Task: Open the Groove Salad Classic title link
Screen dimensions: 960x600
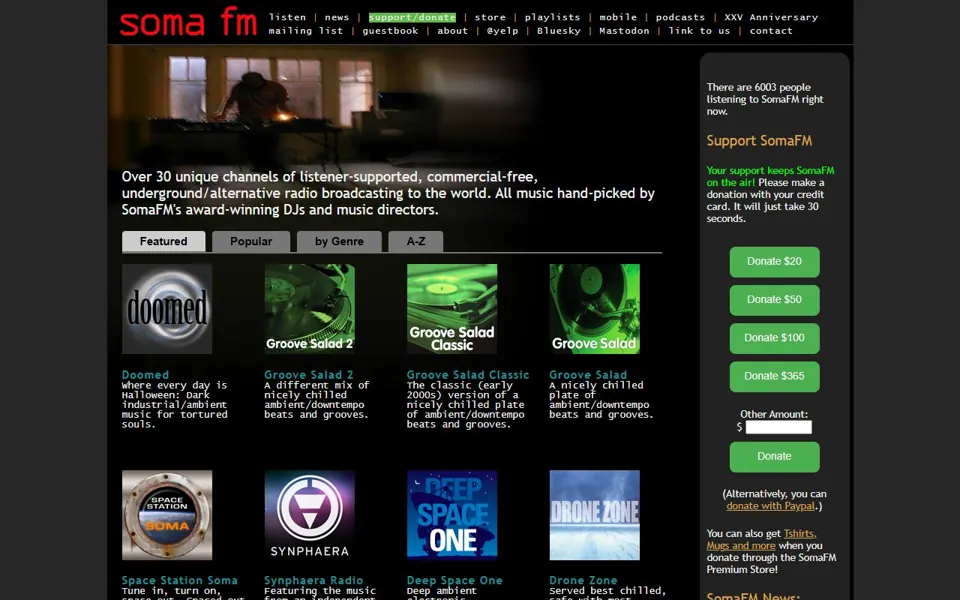Action: tap(468, 375)
